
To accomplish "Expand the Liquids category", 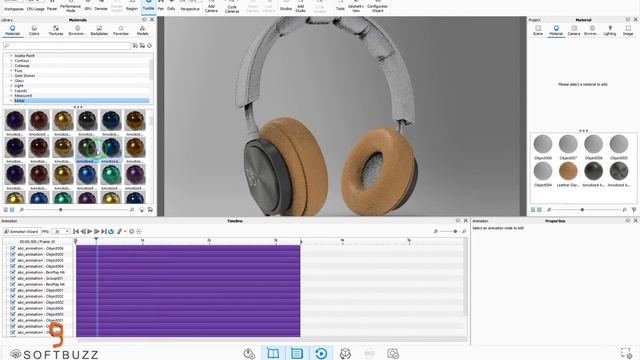I will (11, 91).
